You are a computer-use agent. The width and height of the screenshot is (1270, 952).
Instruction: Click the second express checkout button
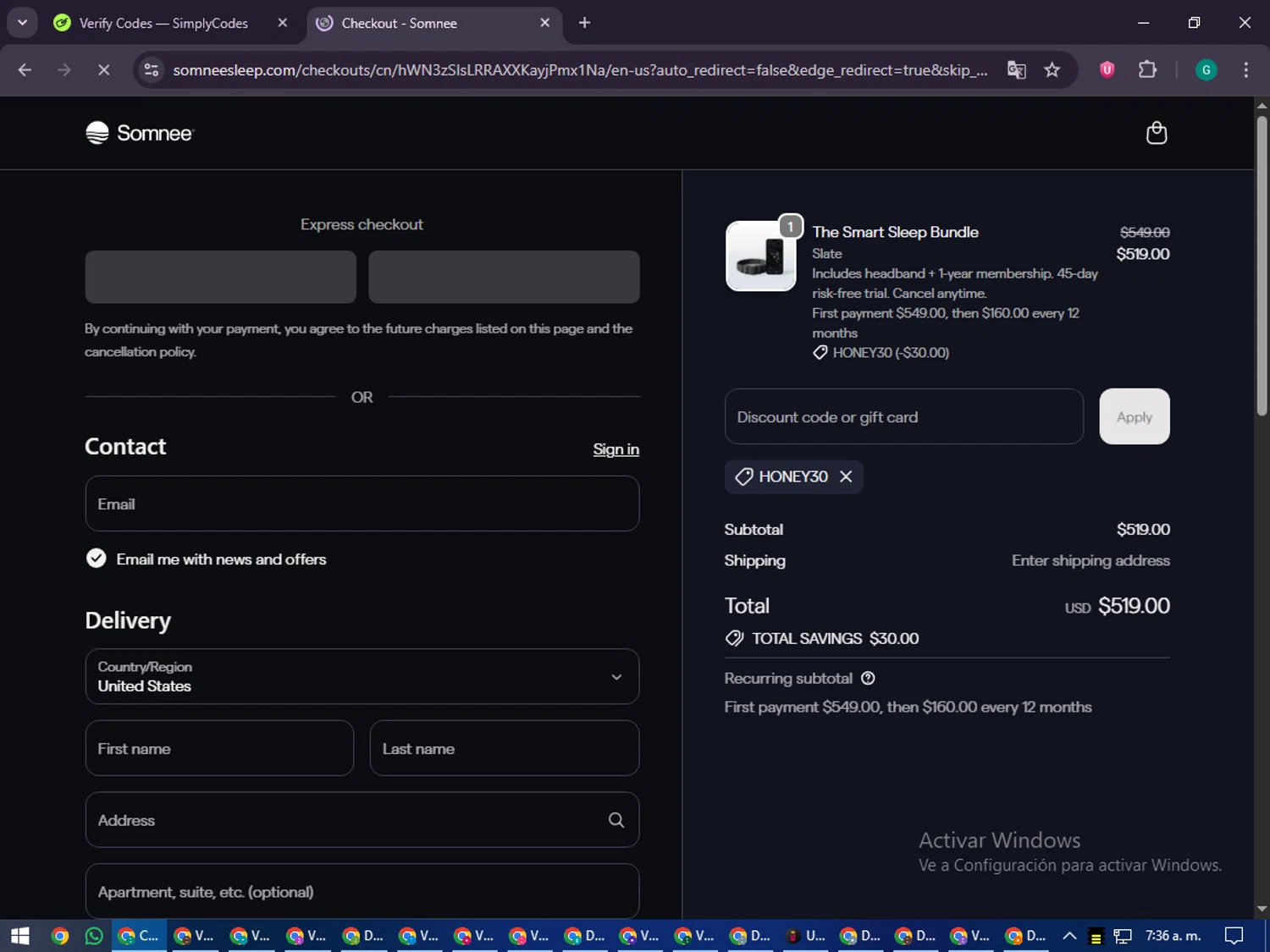504,277
